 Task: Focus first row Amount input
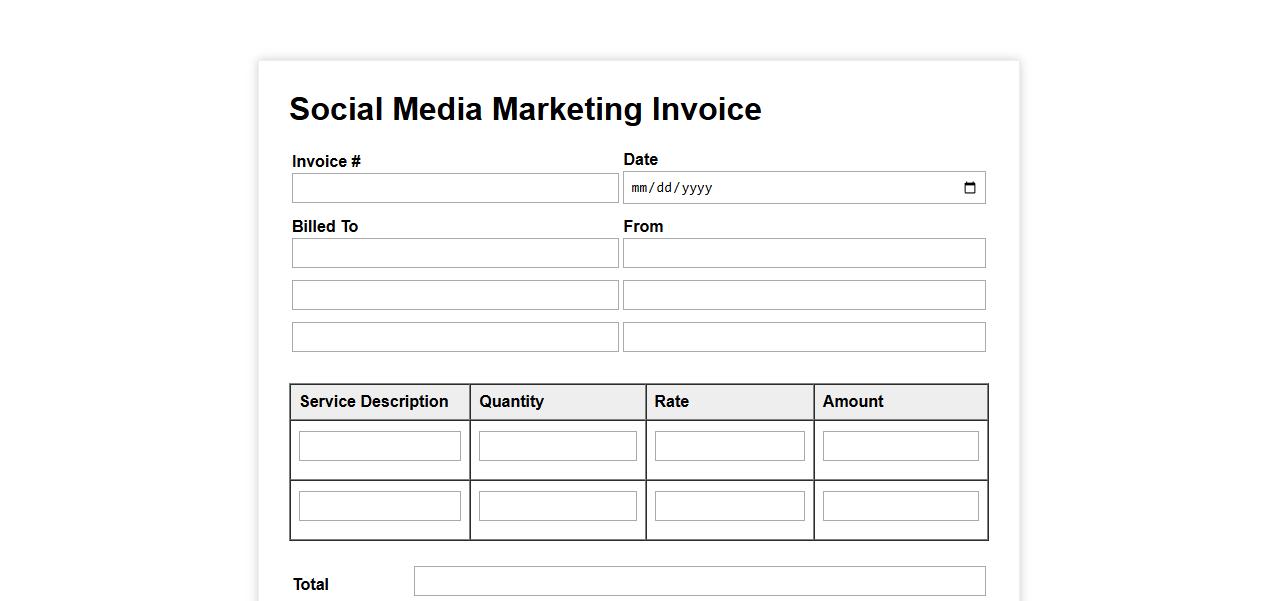tap(900, 446)
